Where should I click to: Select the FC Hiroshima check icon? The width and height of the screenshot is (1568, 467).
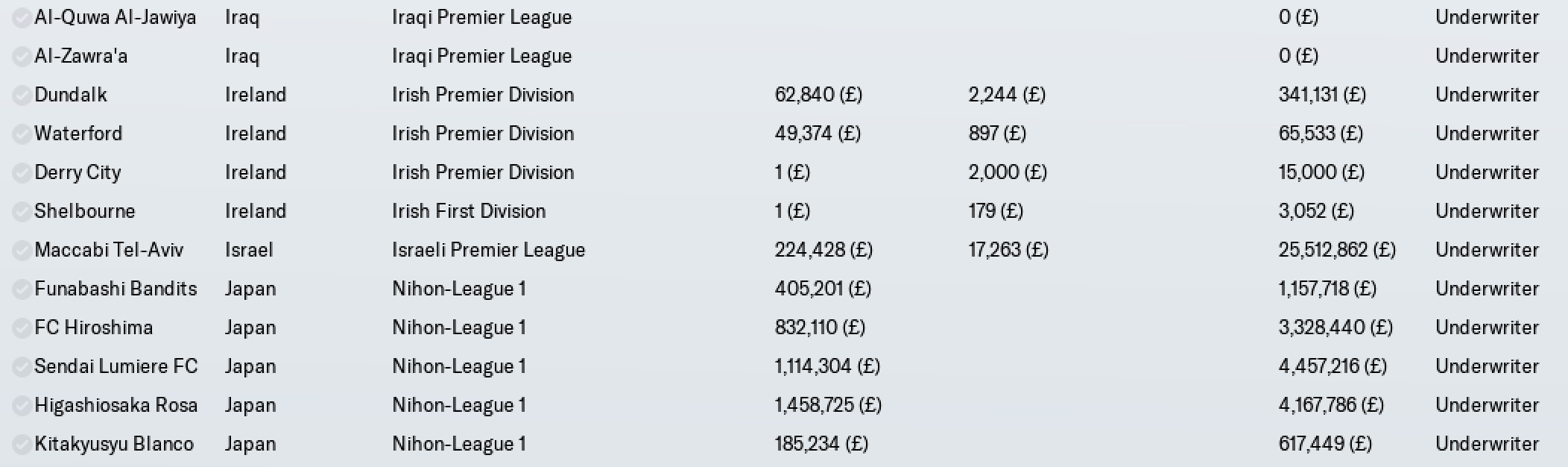point(22,327)
